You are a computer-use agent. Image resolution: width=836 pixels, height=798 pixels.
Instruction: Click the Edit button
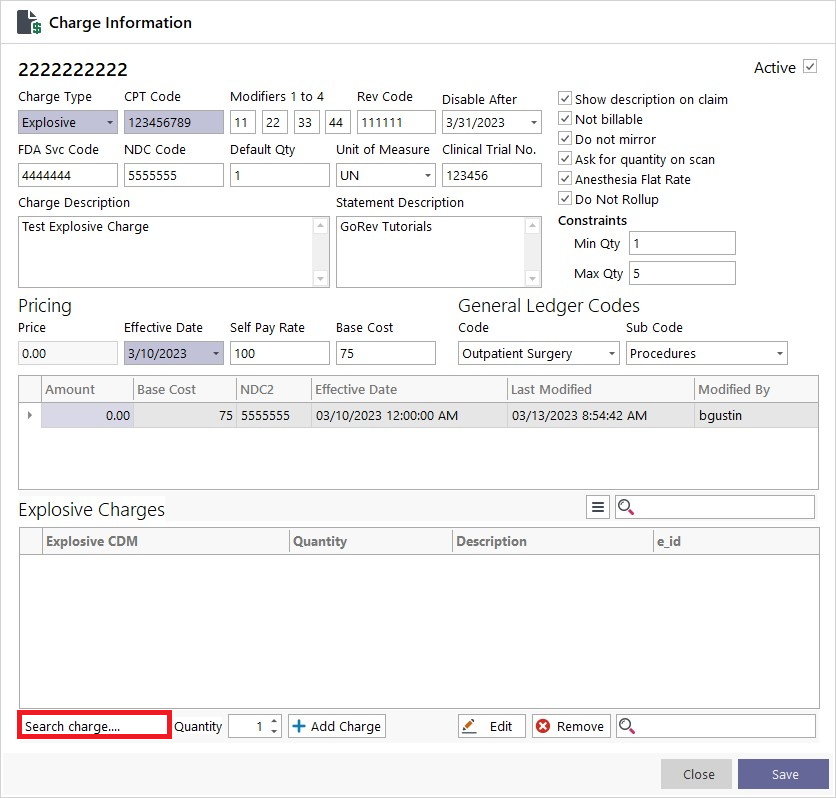tap(492, 726)
